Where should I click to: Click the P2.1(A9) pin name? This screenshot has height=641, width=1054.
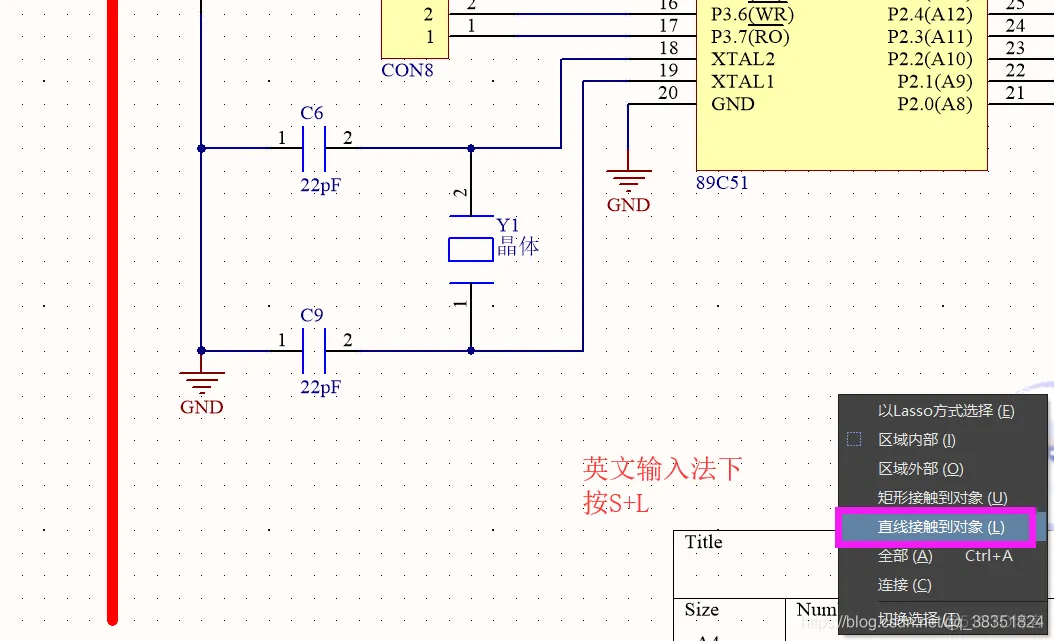tap(935, 82)
